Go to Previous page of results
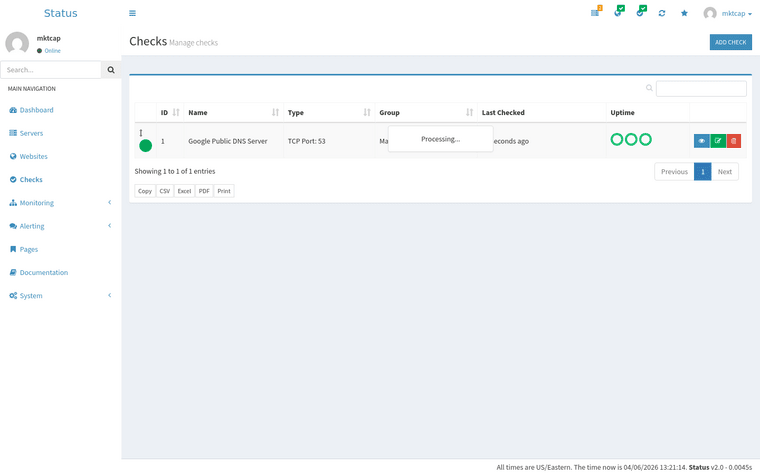This screenshot has width=760, height=475. [x=674, y=172]
